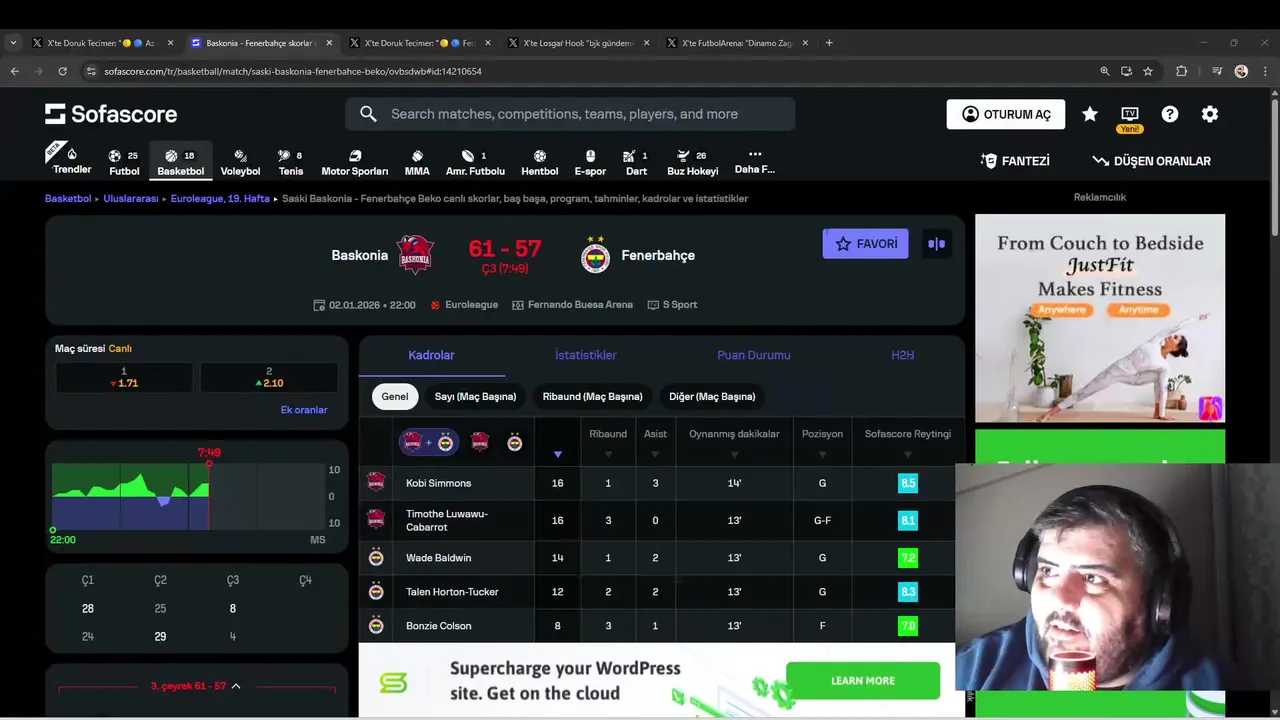The width and height of the screenshot is (1280, 720).
Task: Open the Amr. Futbolu section
Action: 475,162
